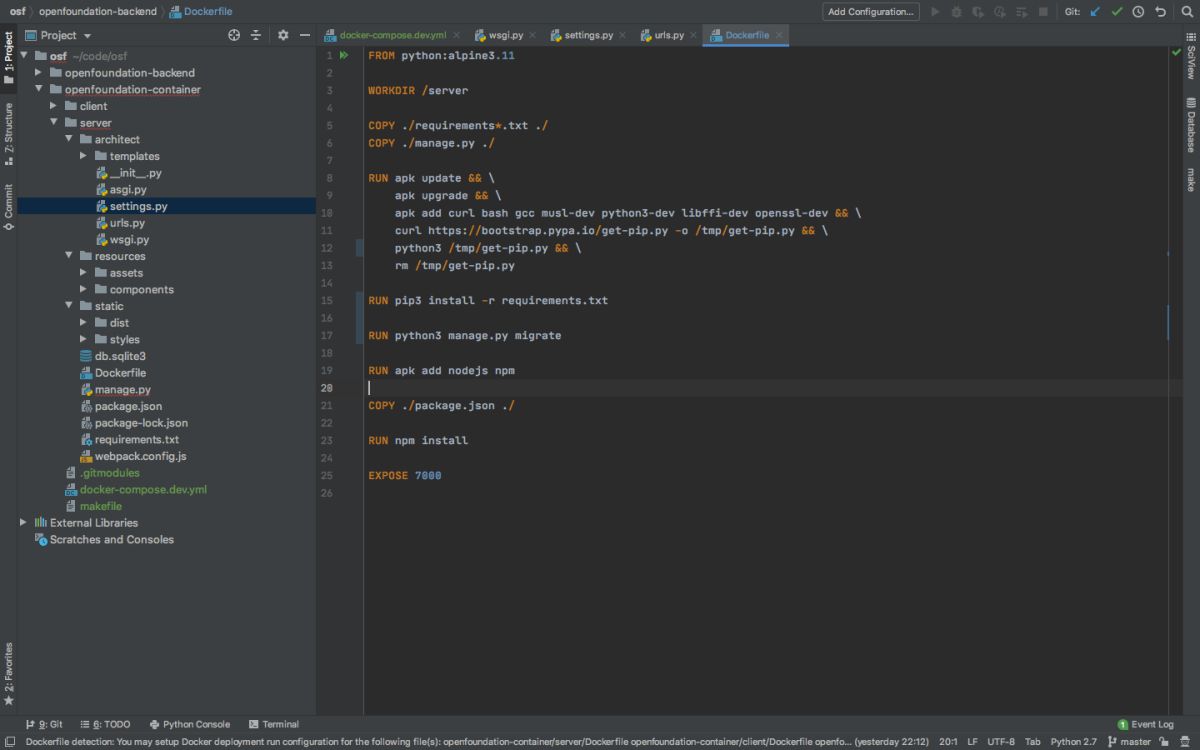
Task: Open the Event Log
Action: click(x=1146, y=724)
